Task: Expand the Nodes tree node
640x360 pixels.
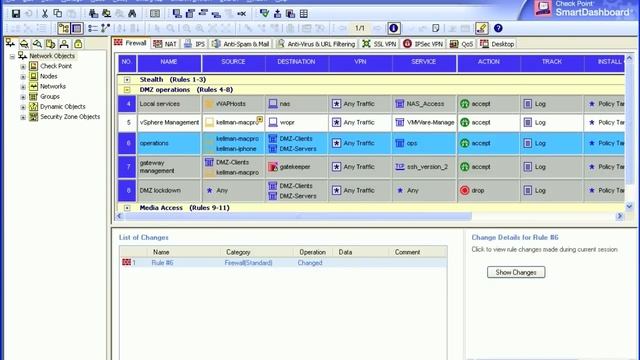Action: click(x=23, y=77)
